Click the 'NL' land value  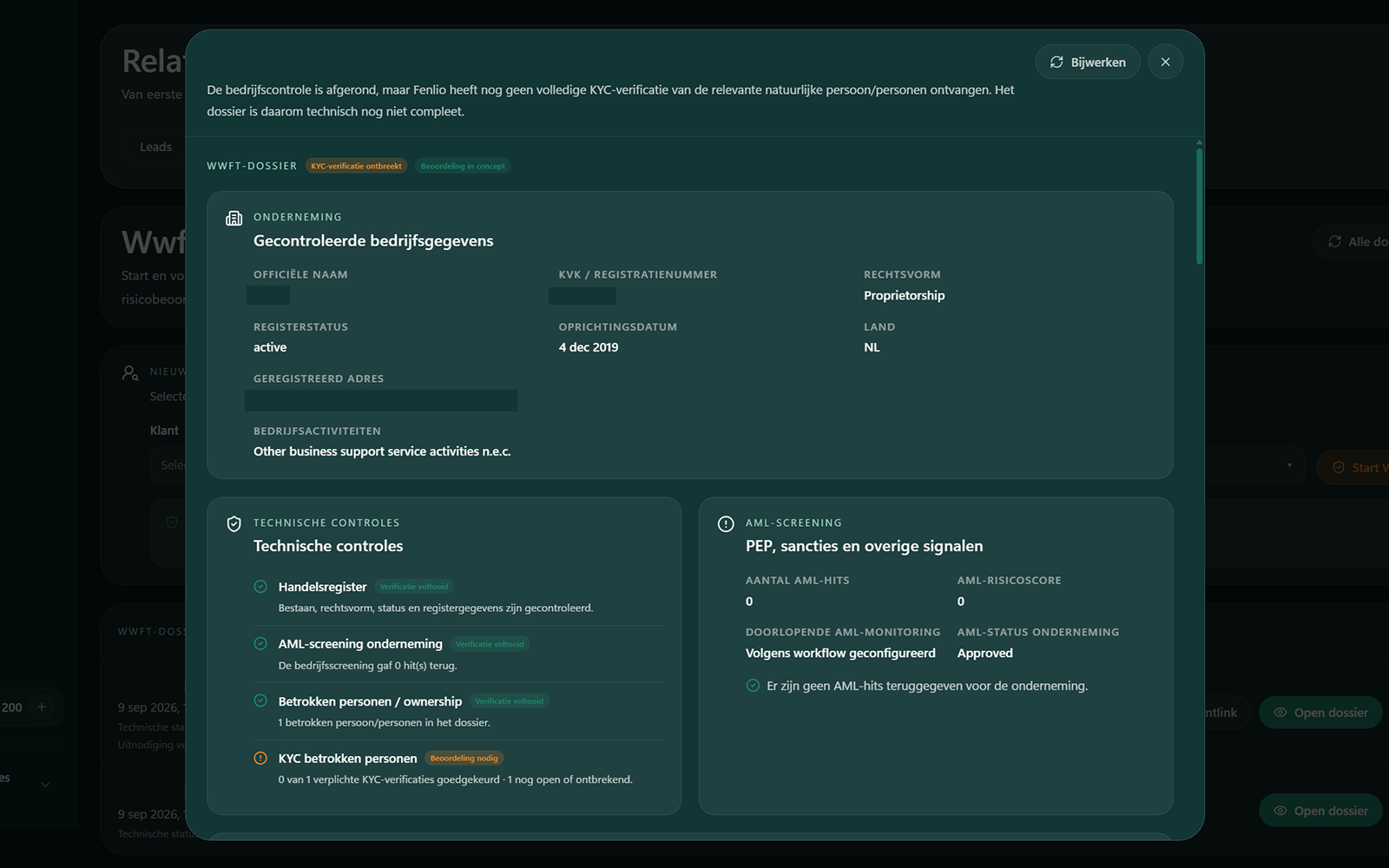point(872,347)
